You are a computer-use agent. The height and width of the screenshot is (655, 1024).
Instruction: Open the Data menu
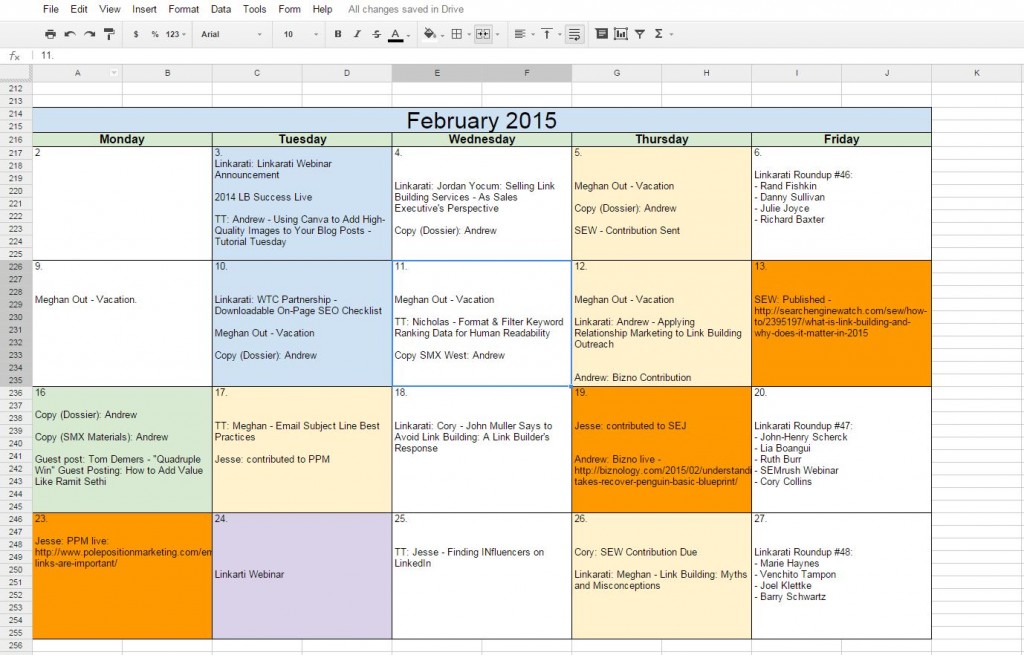tap(221, 9)
